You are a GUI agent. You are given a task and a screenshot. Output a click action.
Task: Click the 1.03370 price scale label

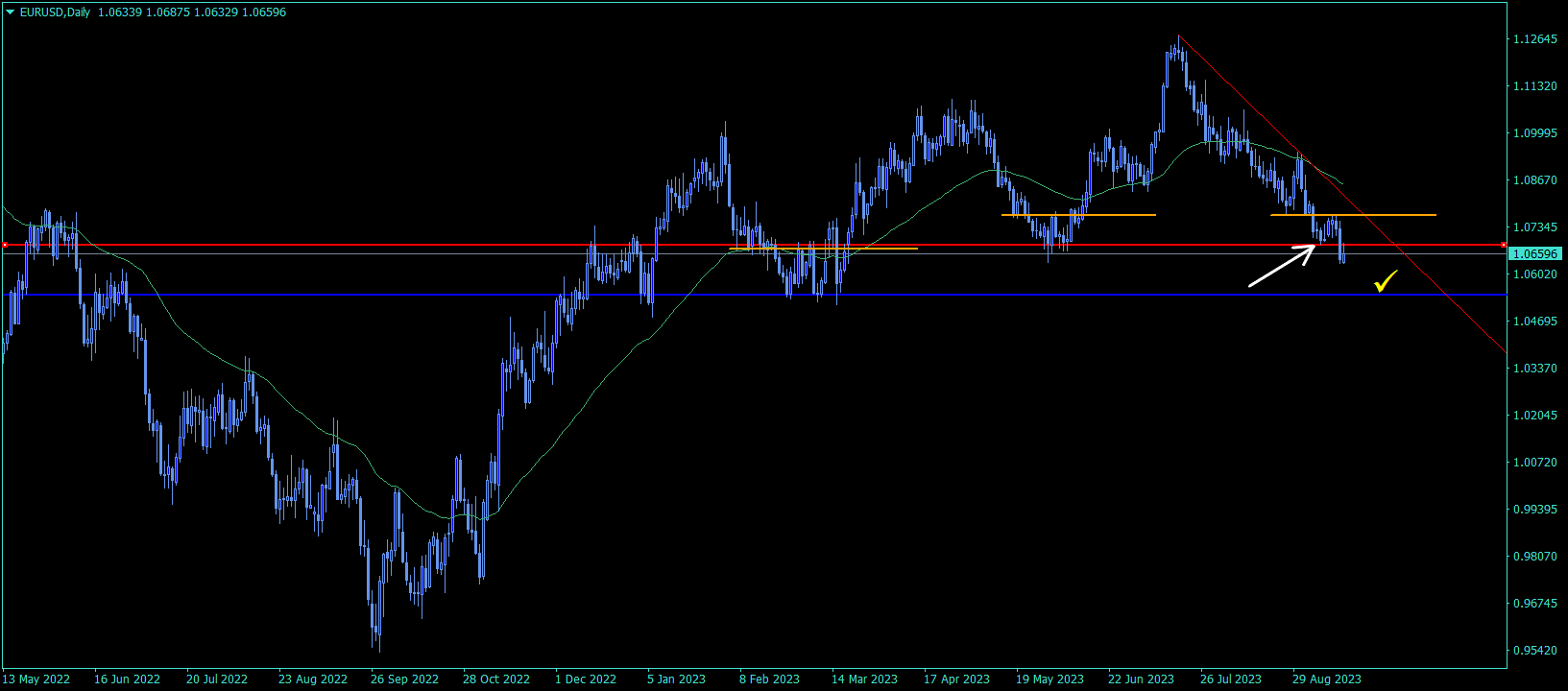point(1534,369)
